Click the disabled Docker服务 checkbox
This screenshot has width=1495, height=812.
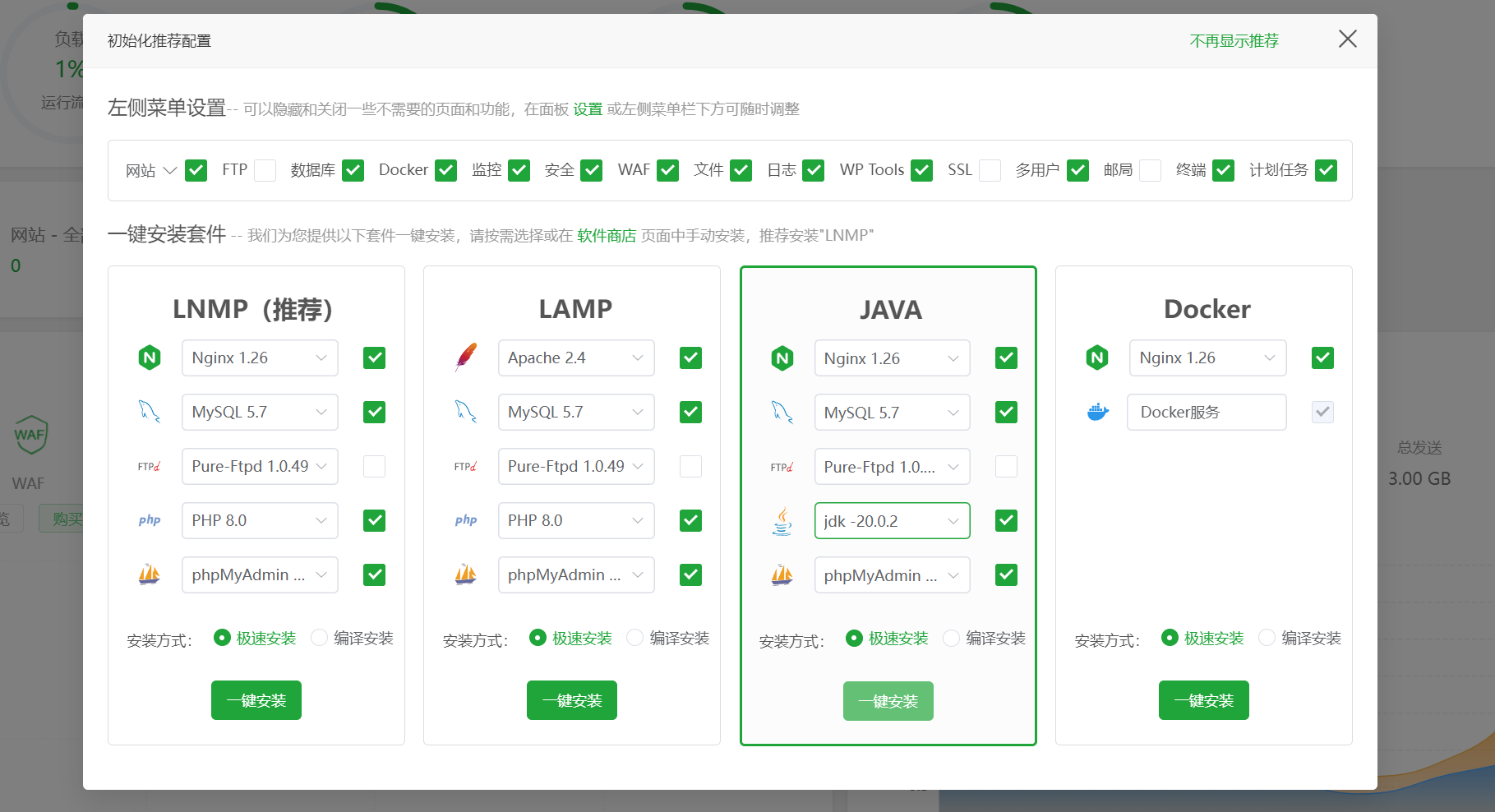pyautogui.click(x=1322, y=412)
